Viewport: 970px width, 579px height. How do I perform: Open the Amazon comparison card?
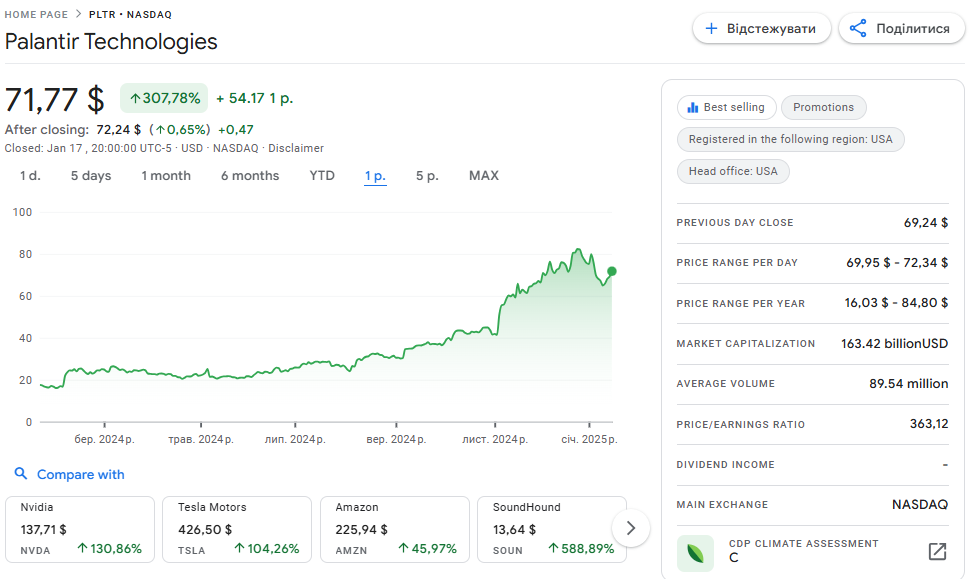(x=395, y=530)
